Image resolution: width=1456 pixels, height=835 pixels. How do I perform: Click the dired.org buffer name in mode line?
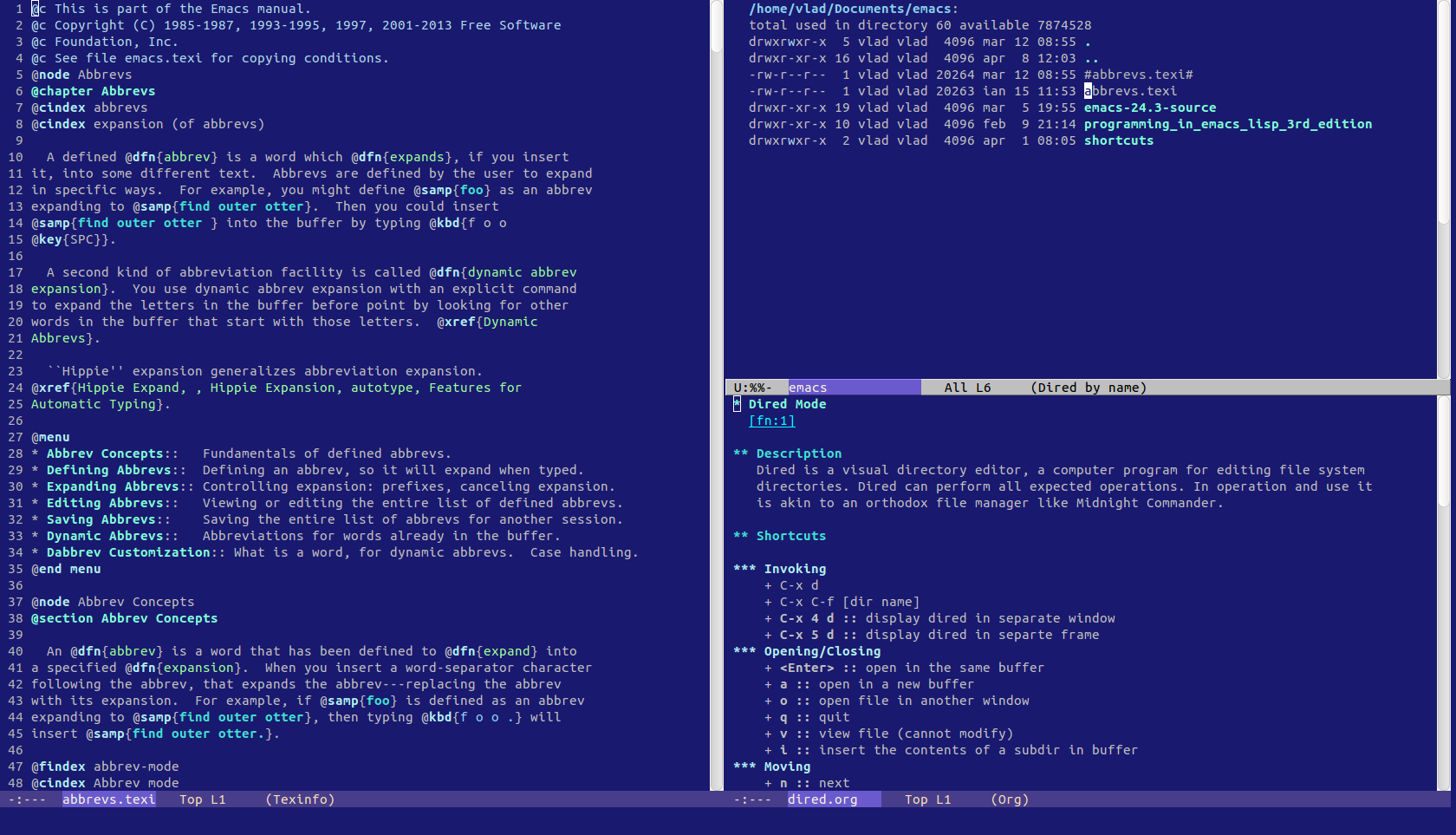822,799
